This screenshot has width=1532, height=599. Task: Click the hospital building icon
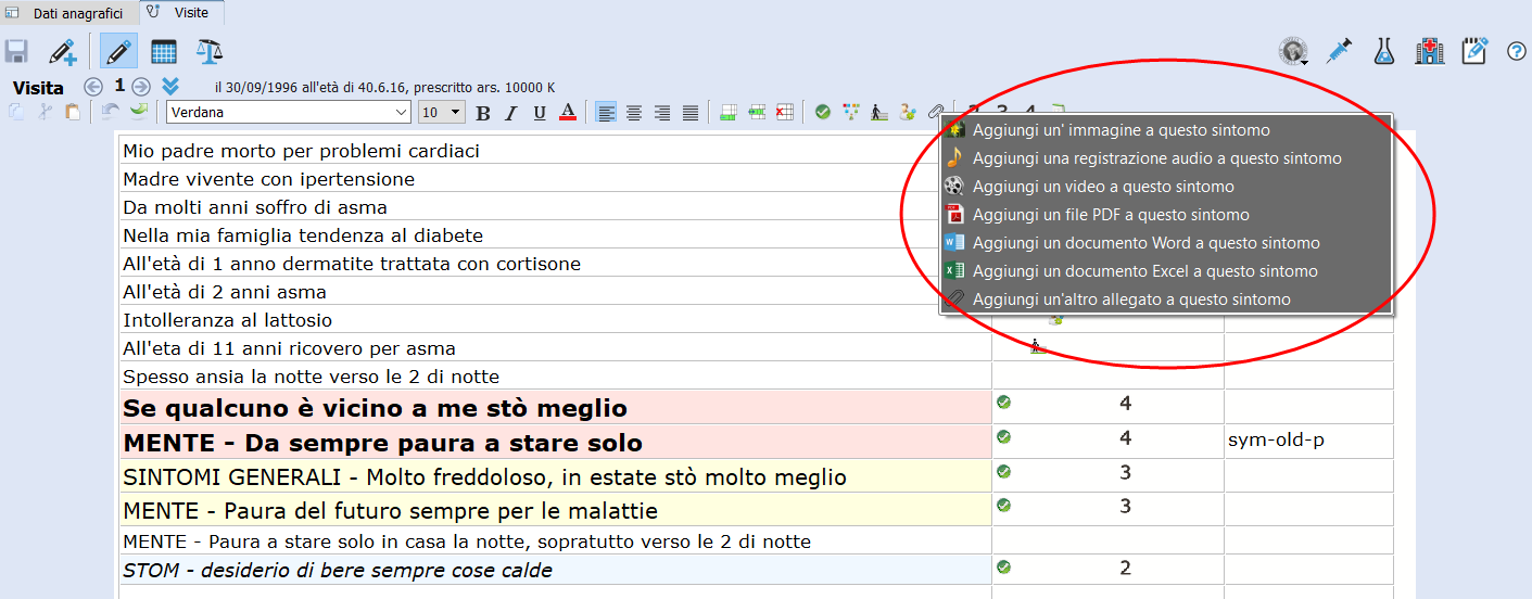(1429, 51)
